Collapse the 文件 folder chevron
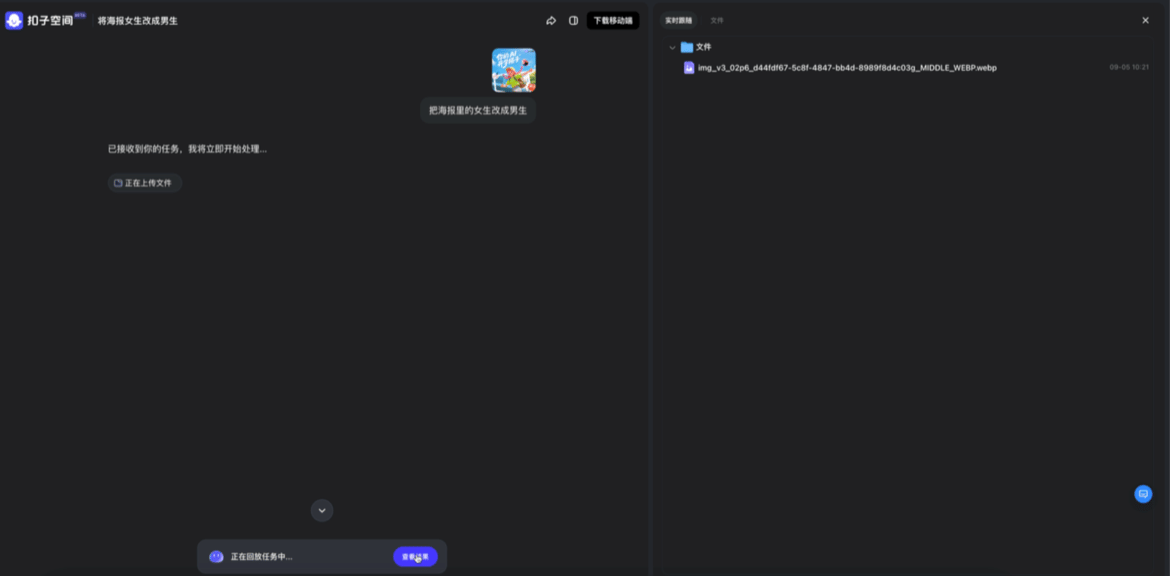The width and height of the screenshot is (1170, 576). (x=672, y=47)
